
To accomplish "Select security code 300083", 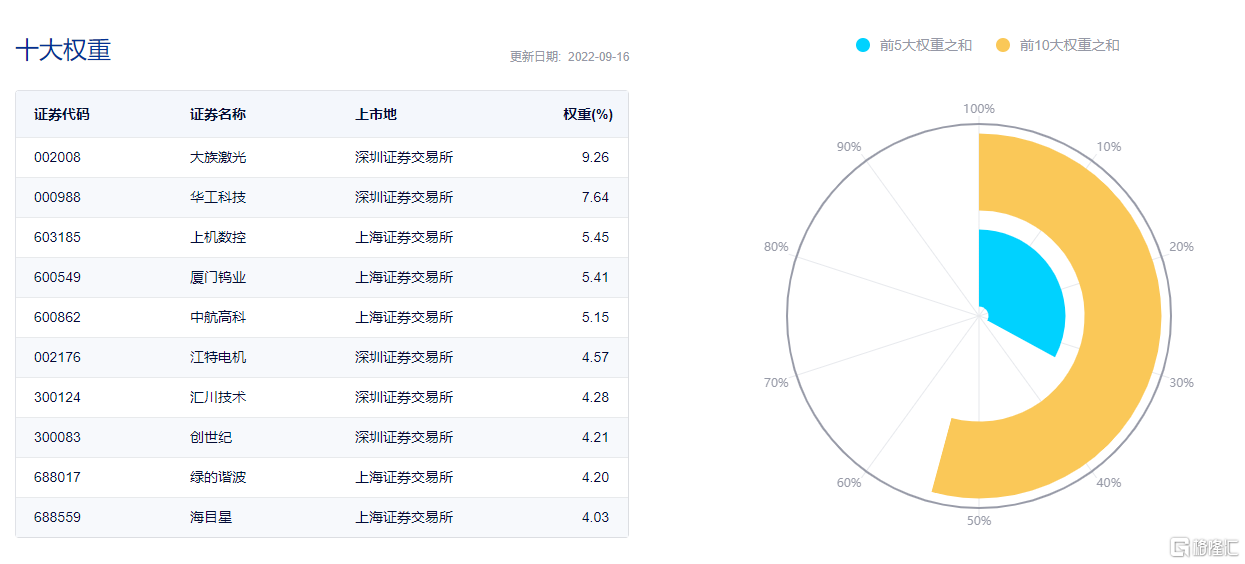I will point(57,437).
